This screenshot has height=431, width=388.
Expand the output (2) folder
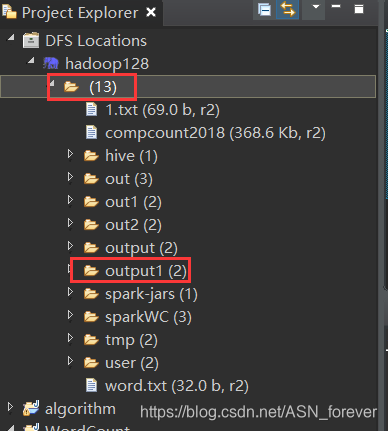click(x=70, y=246)
